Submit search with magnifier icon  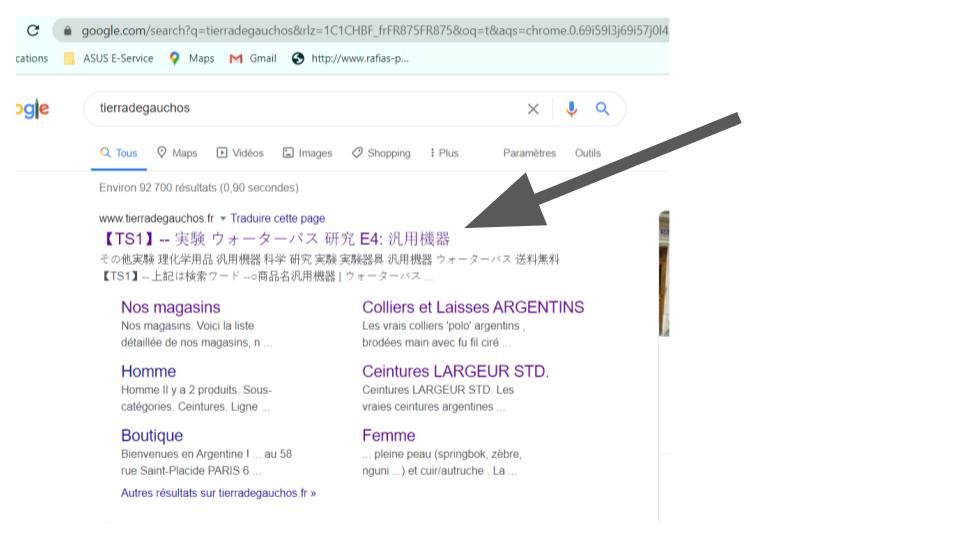[602, 109]
